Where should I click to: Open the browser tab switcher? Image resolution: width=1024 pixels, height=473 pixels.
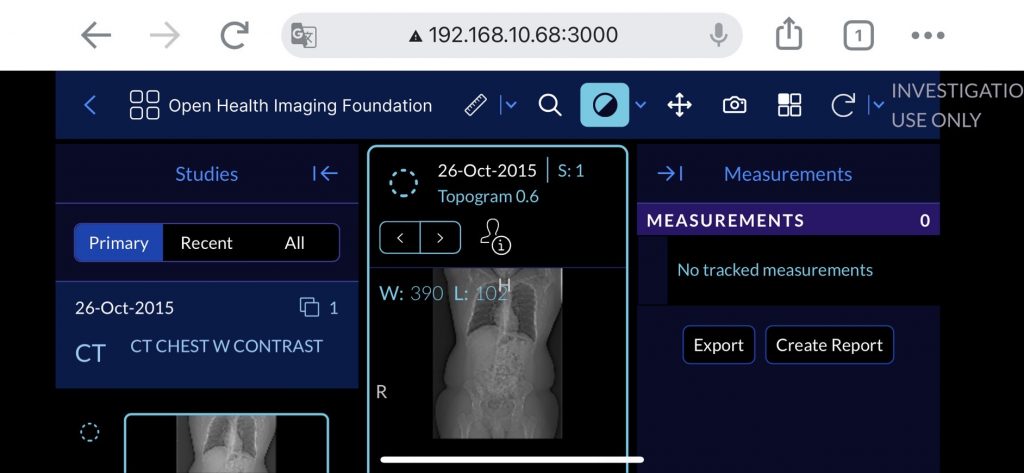(858, 35)
